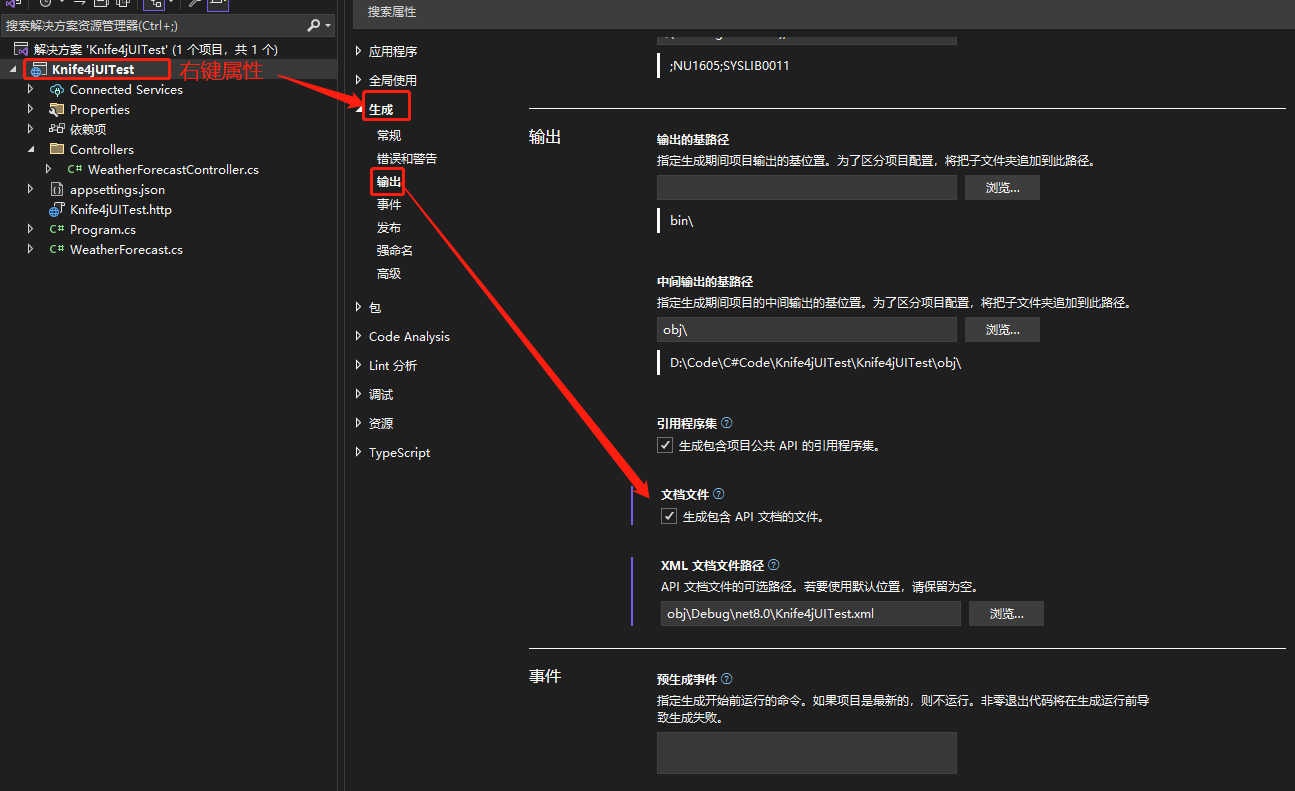Image resolution: width=1295 pixels, height=791 pixels.
Task: Go to the 常规 section under 生成
Action: click(x=389, y=136)
